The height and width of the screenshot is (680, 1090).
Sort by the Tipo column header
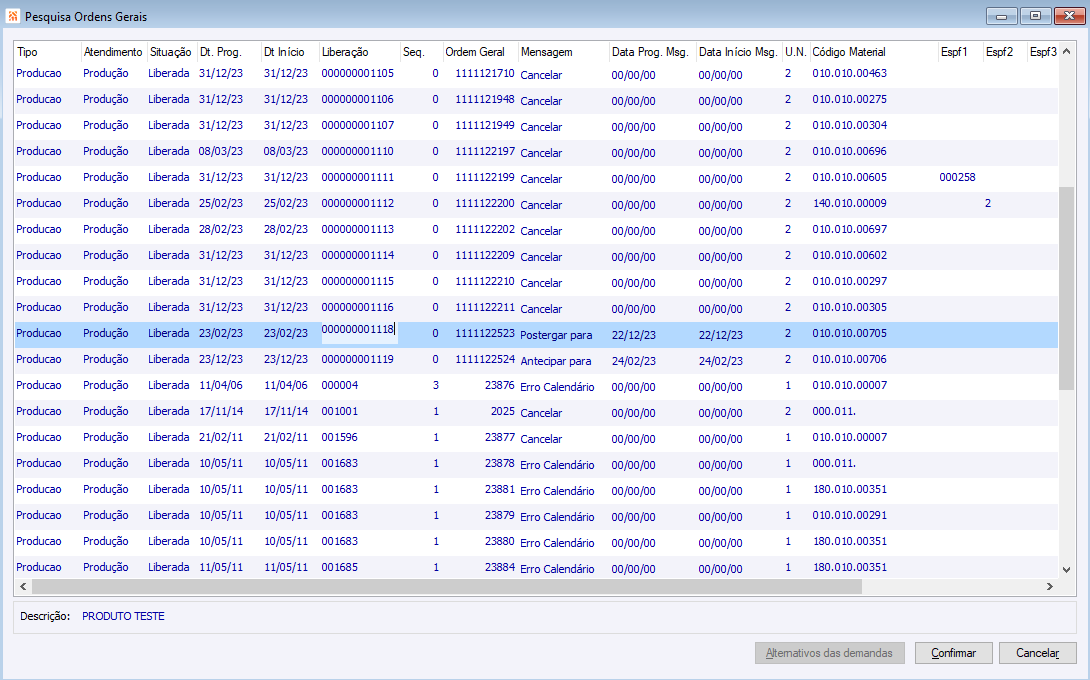coord(28,51)
